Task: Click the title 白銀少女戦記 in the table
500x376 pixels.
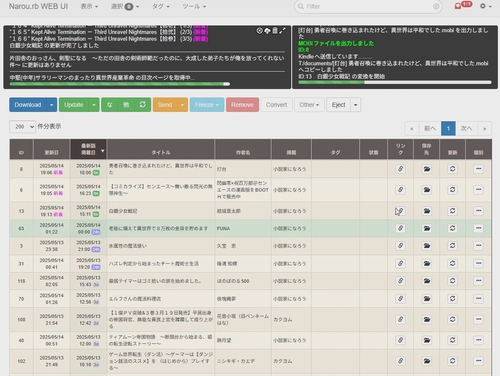Action: click(123, 211)
